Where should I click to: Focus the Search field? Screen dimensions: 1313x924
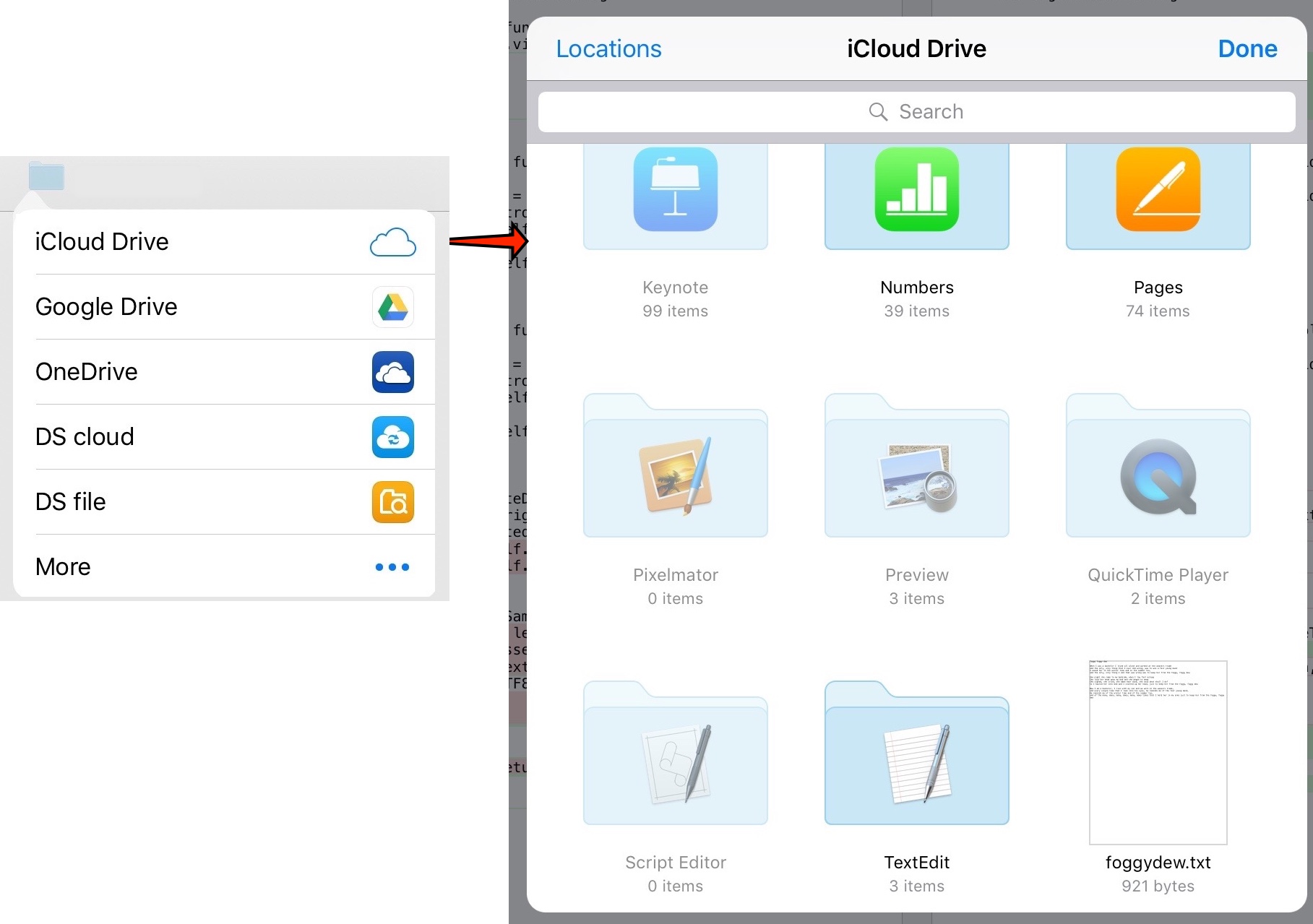916,111
